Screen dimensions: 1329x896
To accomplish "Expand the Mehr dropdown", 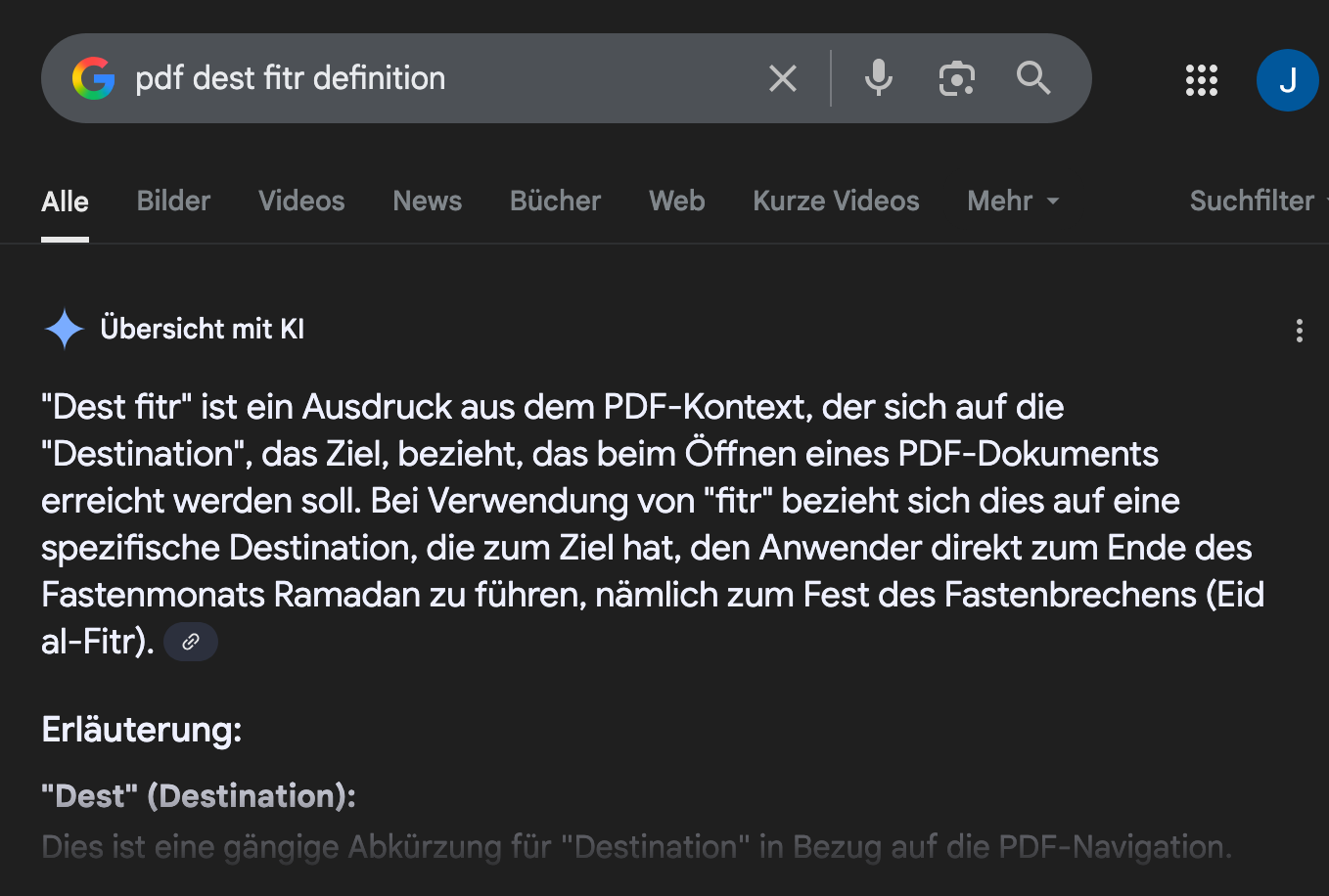I will pyautogui.click(x=1013, y=201).
